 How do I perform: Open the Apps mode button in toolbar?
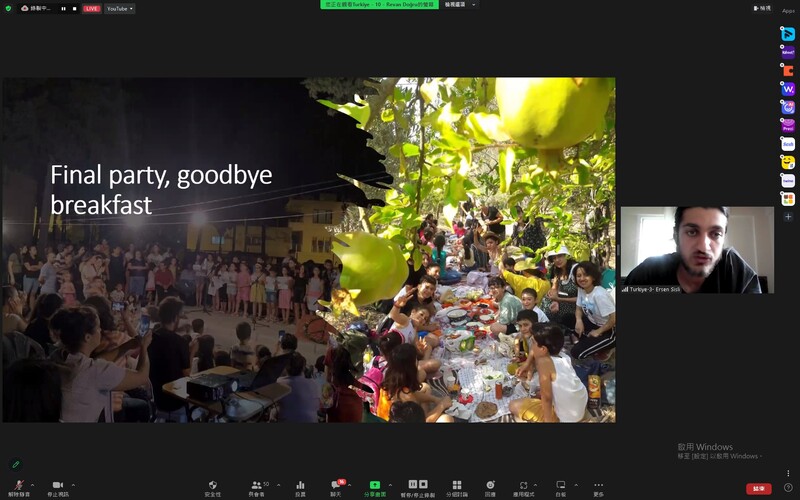tap(523, 488)
